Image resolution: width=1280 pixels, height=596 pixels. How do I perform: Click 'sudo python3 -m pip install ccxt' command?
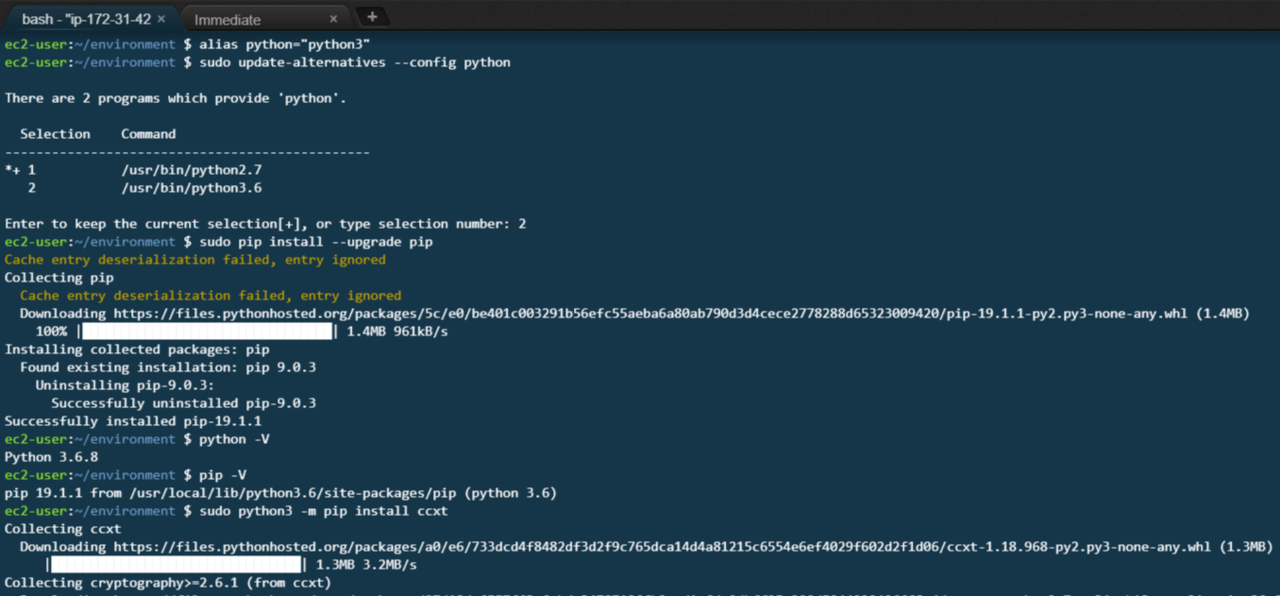coord(323,511)
